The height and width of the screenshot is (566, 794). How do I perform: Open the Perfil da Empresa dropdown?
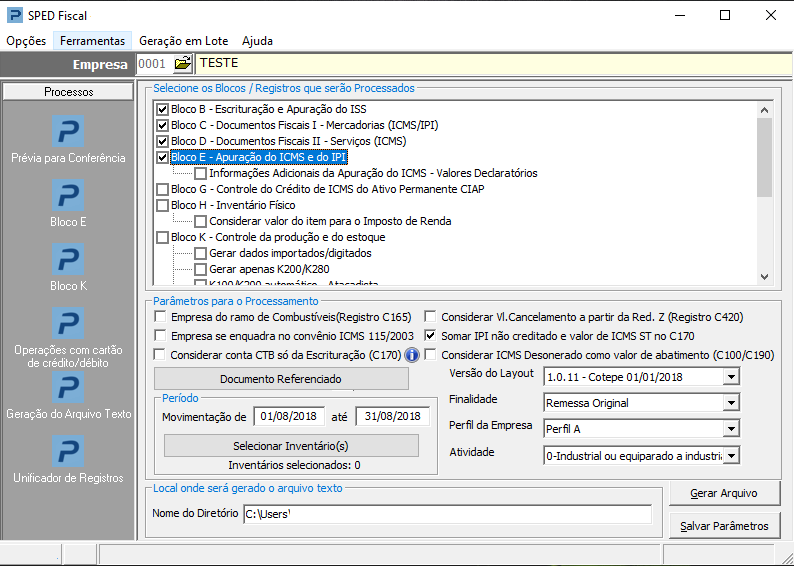pos(731,429)
